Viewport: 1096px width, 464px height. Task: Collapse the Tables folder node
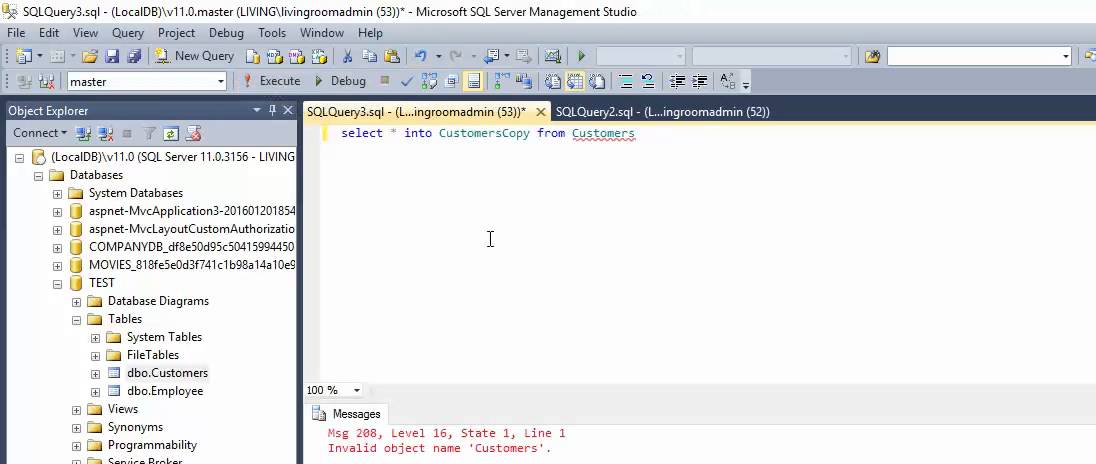[x=76, y=320]
